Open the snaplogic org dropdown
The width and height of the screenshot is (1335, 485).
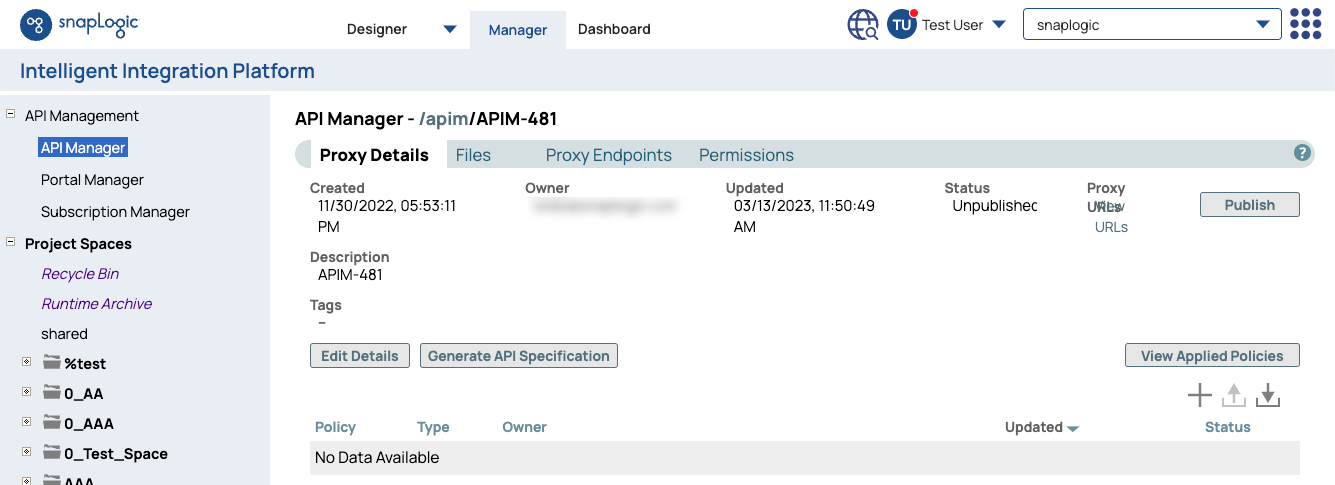tap(1152, 25)
